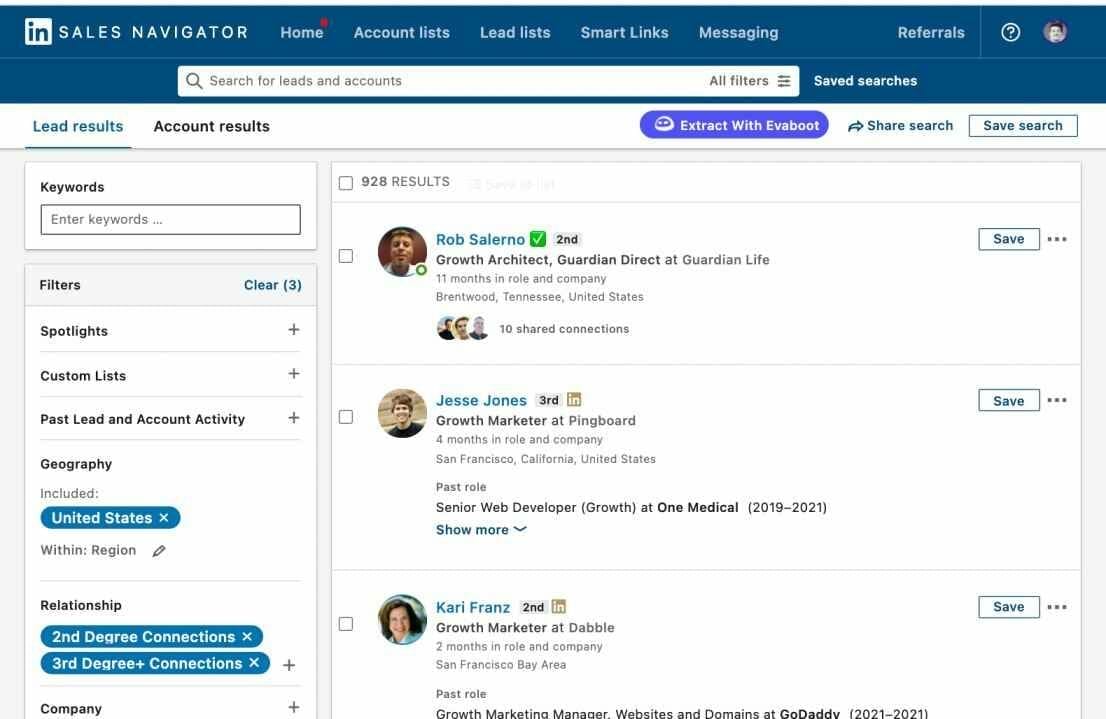The height and width of the screenshot is (719, 1106).
Task: Open more options for Rob Salerno
Action: 1057,239
